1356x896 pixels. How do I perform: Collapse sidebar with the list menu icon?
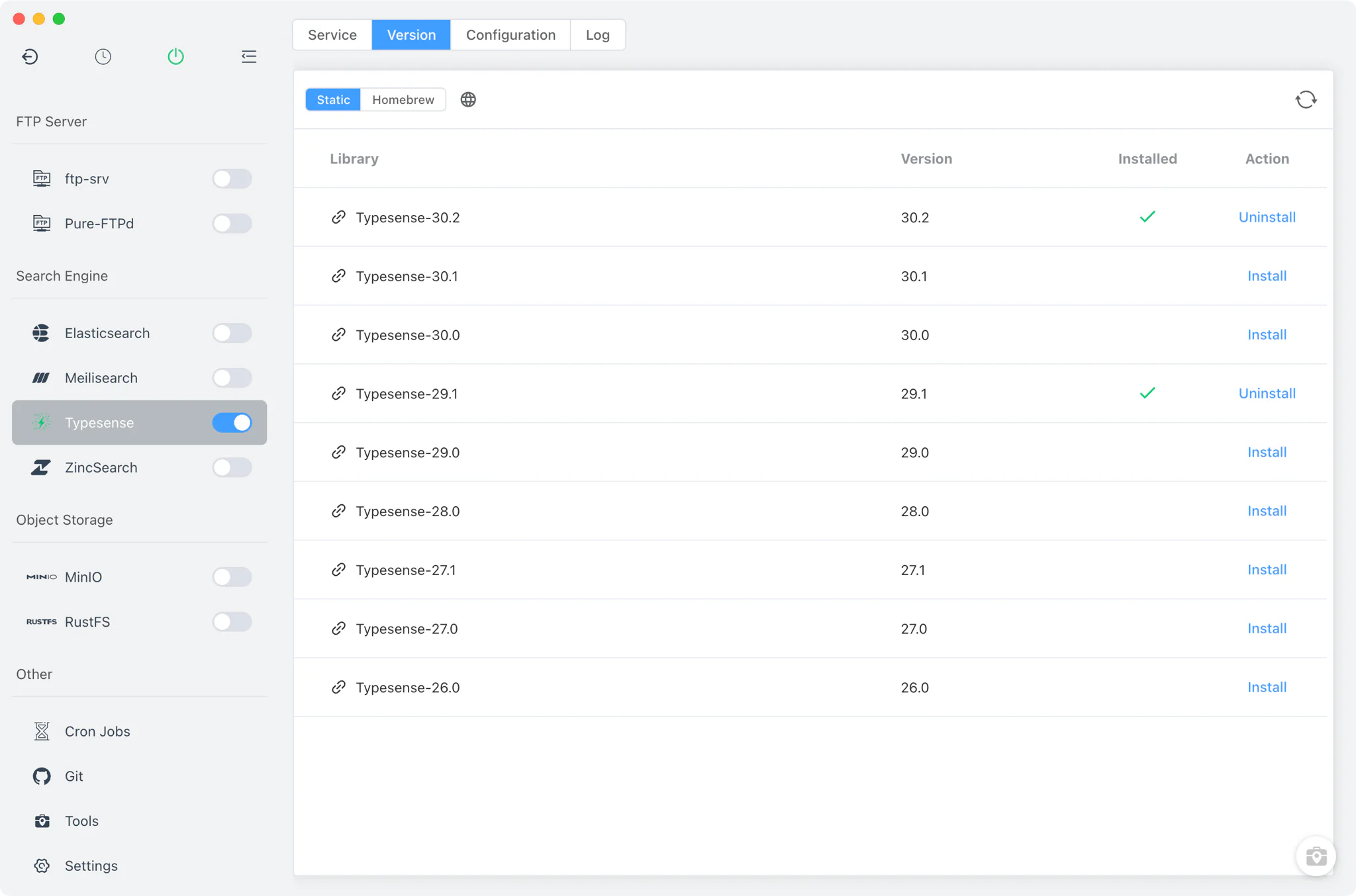(x=249, y=57)
